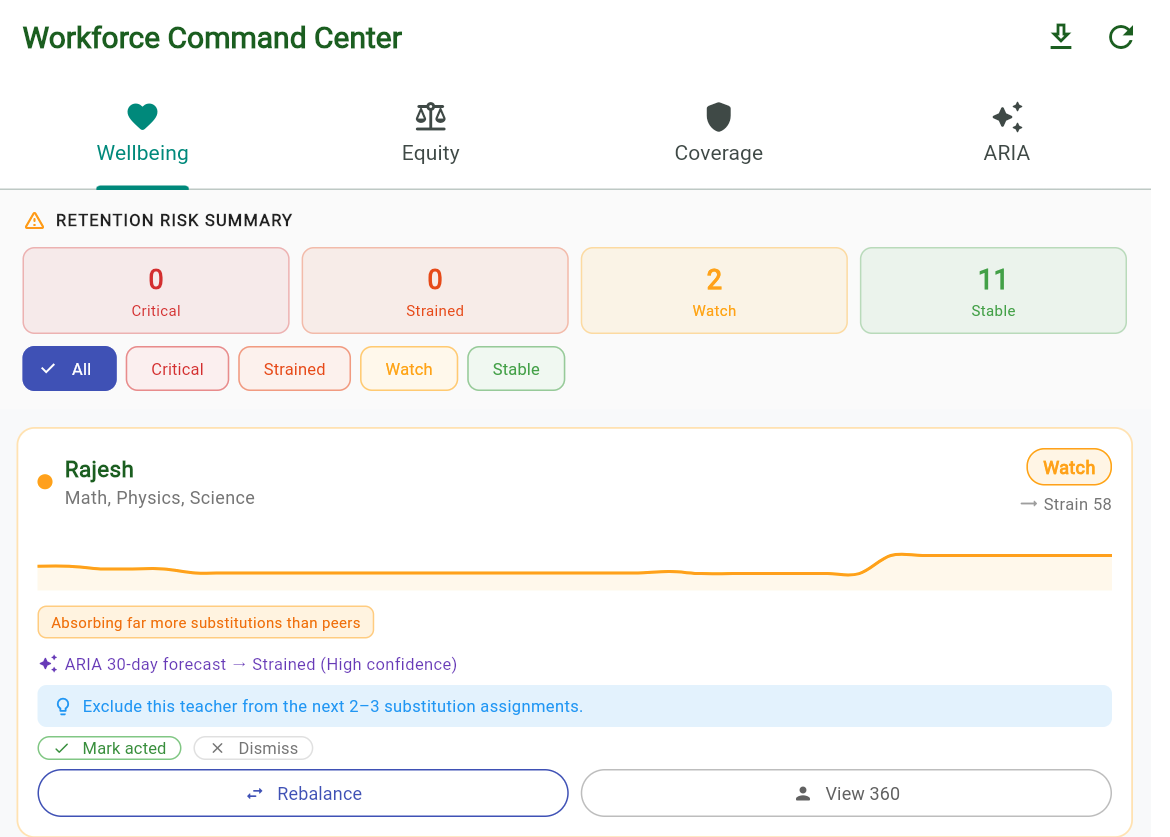Viewport: 1170px width, 837px height.
Task: Click the Equity scales icon
Action: (431, 116)
